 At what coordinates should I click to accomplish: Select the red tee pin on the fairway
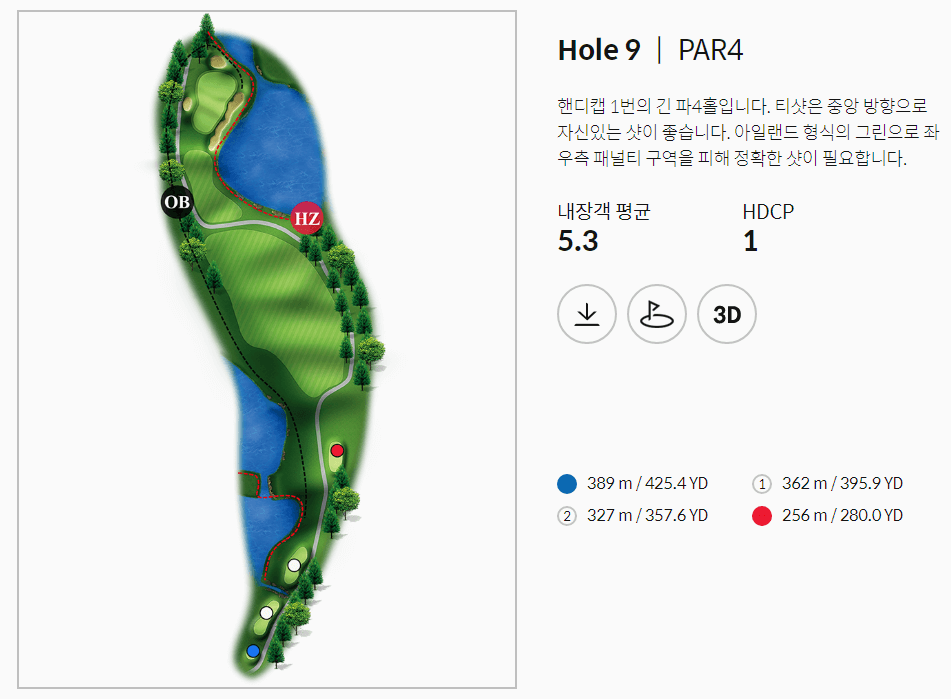[337, 452]
